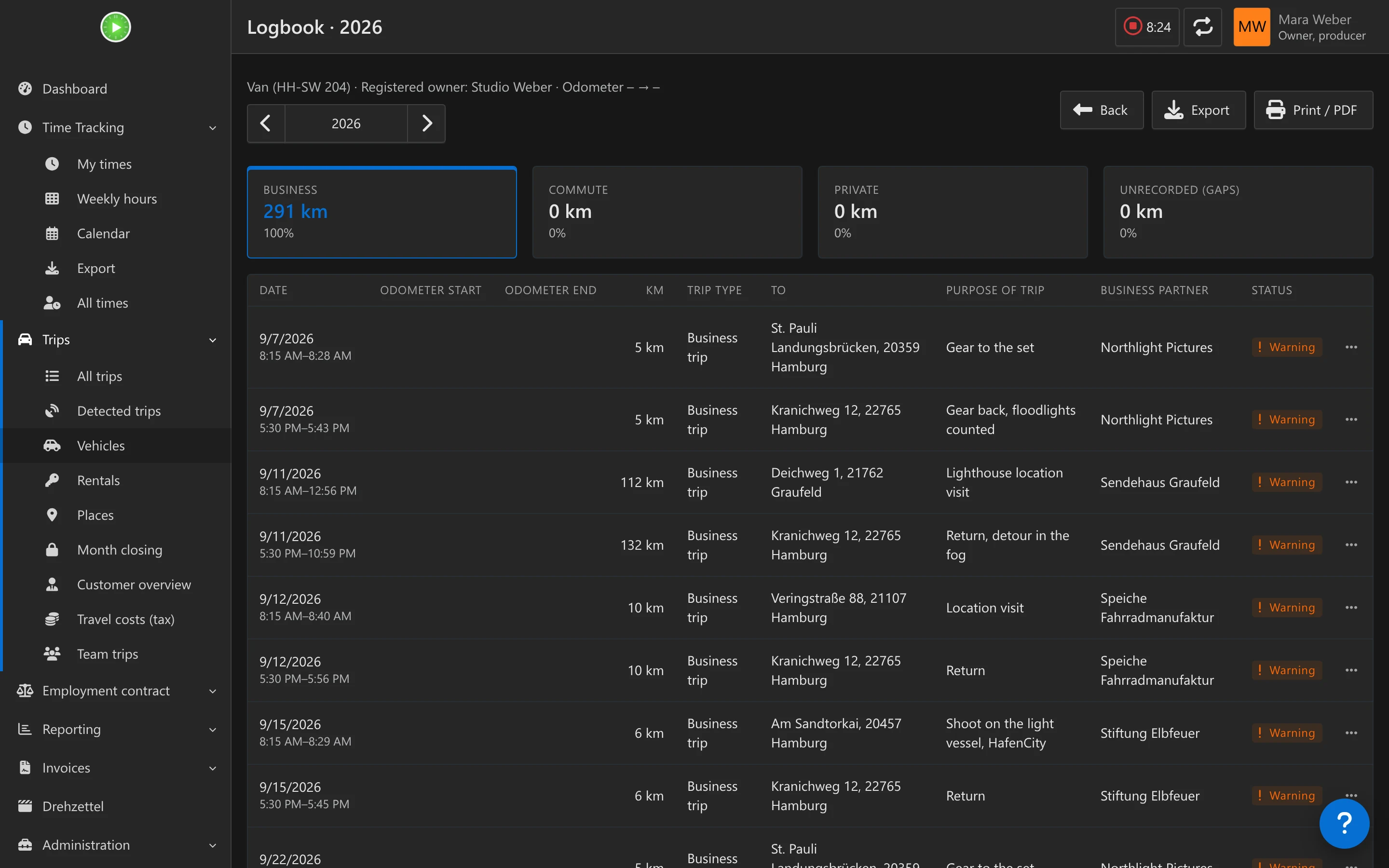
Task: Click Warning status on 9/15/2026 8:15 AM trip
Action: click(1286, 733)
